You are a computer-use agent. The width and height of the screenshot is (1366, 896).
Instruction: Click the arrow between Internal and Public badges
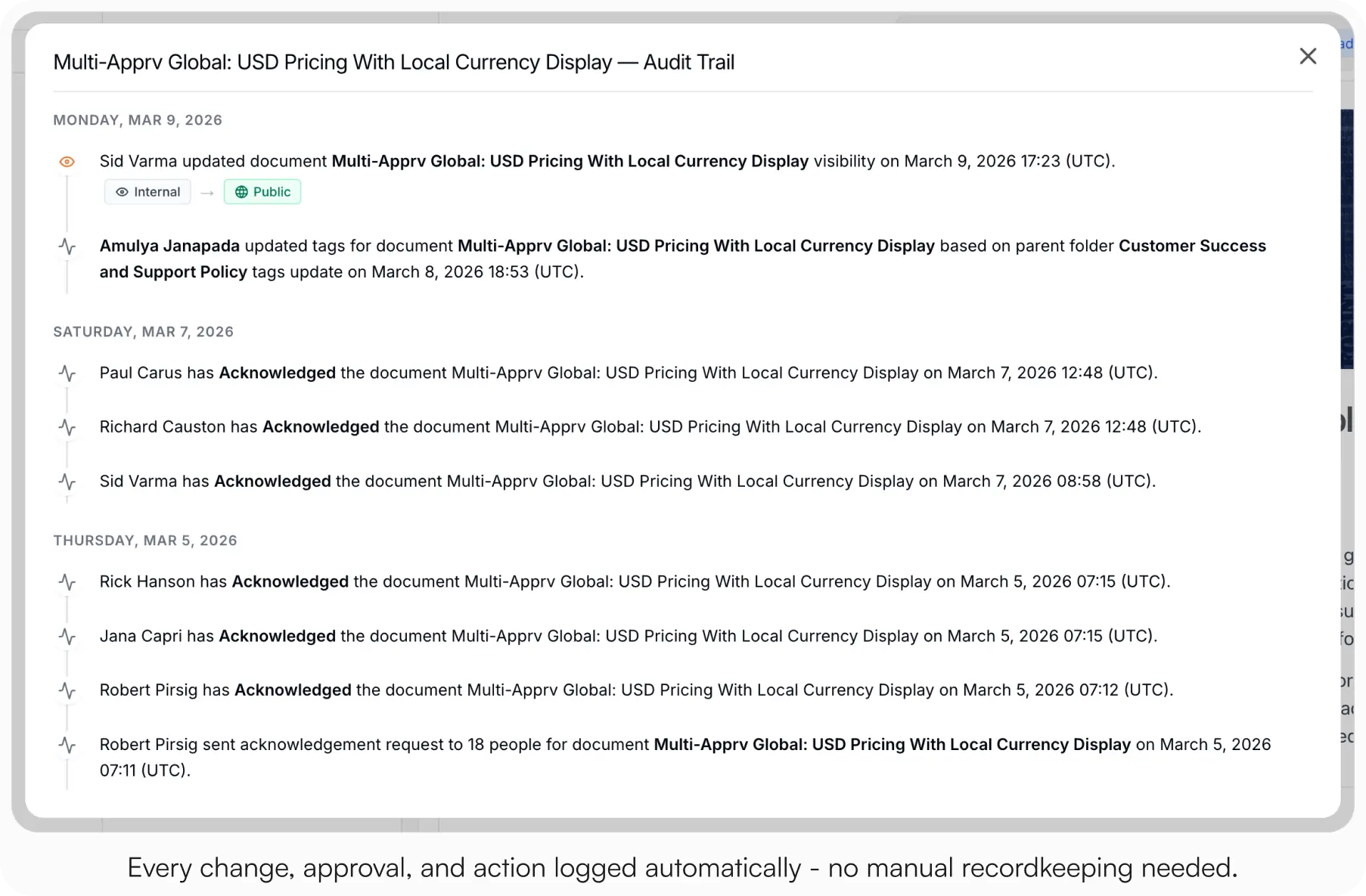click(207, 193)
